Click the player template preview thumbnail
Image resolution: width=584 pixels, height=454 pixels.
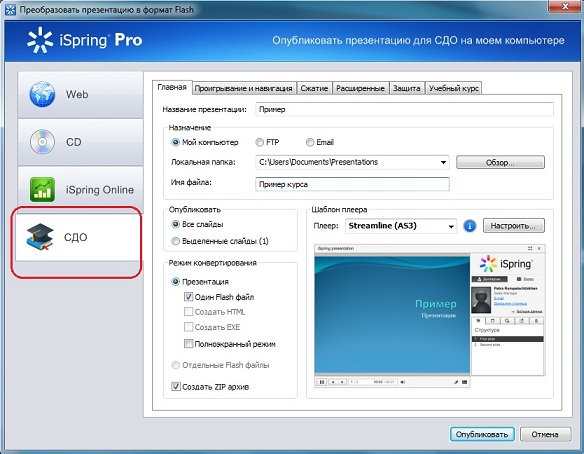pyautogui.click(x=430, y=316)
